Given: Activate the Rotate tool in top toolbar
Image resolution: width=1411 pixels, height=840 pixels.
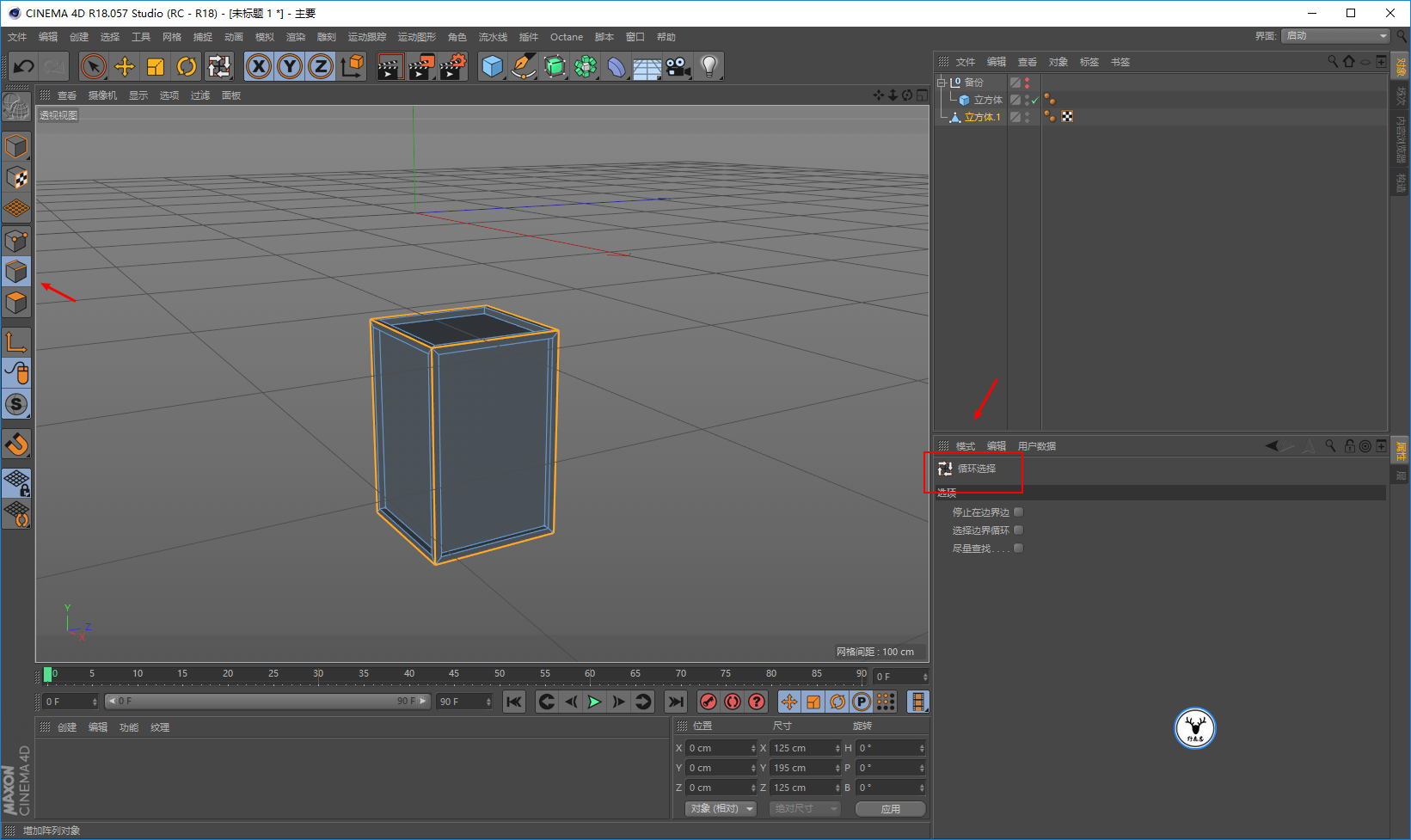Looking at the screenshot, I should (x=187, y=66).
